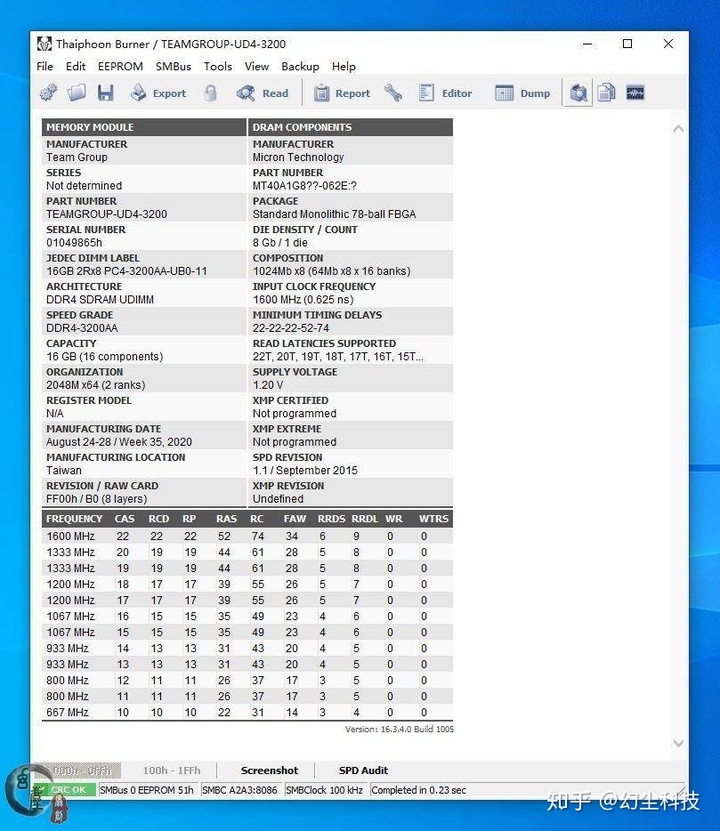Click the scroll down arrow in report

678,743
